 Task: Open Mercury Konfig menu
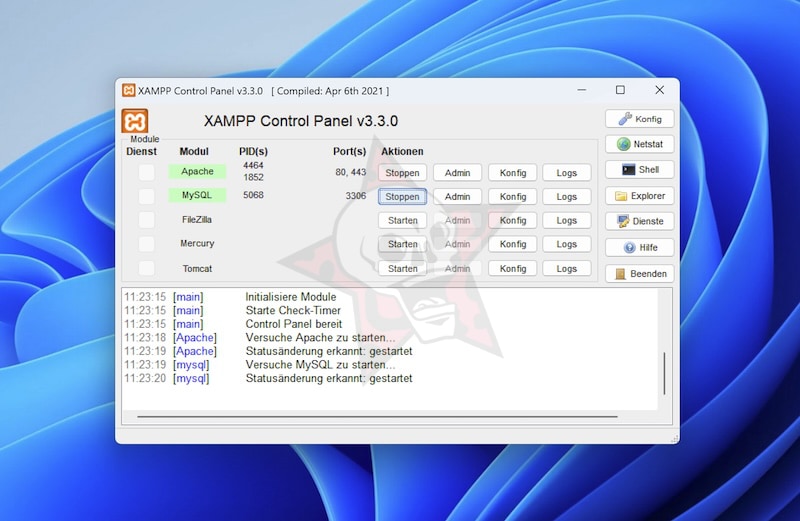point(512,244)
